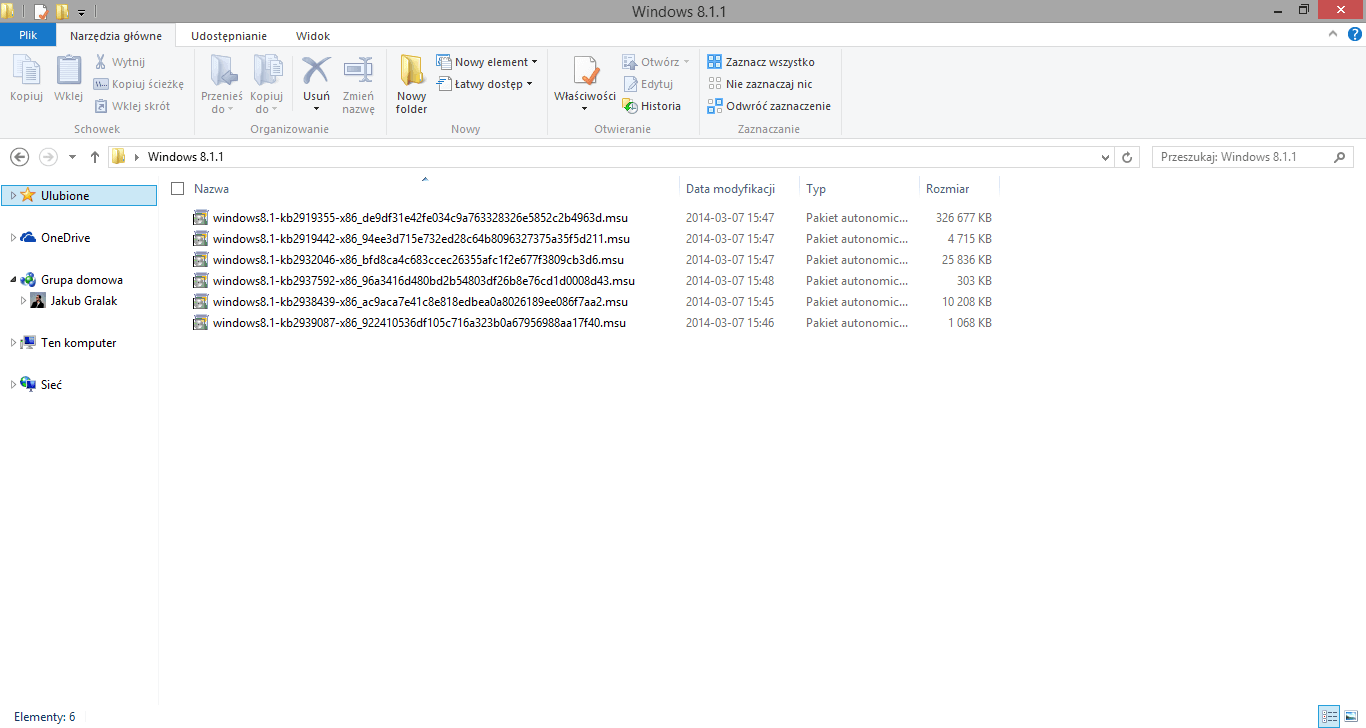Click the Kopiuj (copy) ribbon icon
The image size is (1366, 728).
[26, 71]
